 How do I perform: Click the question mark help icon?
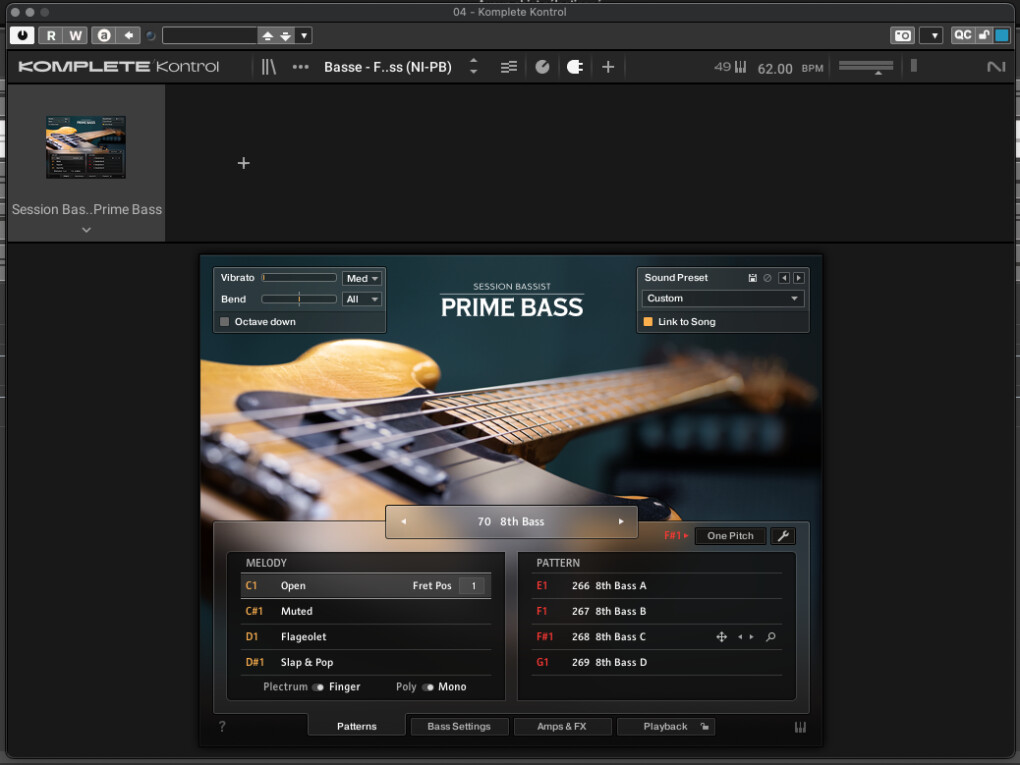(x=222, y=727)
